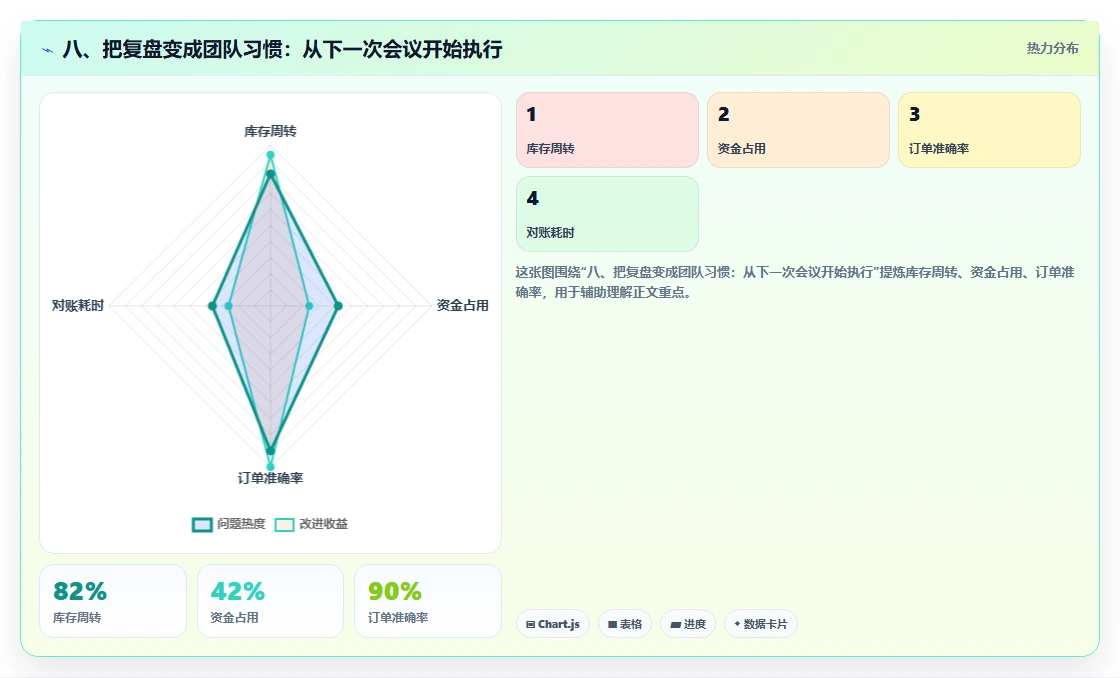Select card 1 库存周转
Image resolution: width=1120 pixels, height=678 pixels.
(x=607, y=130)
